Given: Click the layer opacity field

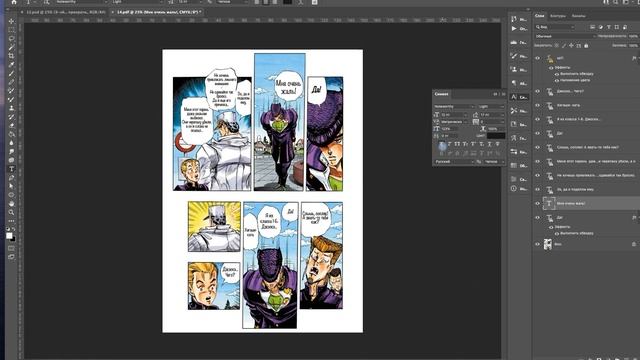Looking at the screenshot, I should click(633, 36).
